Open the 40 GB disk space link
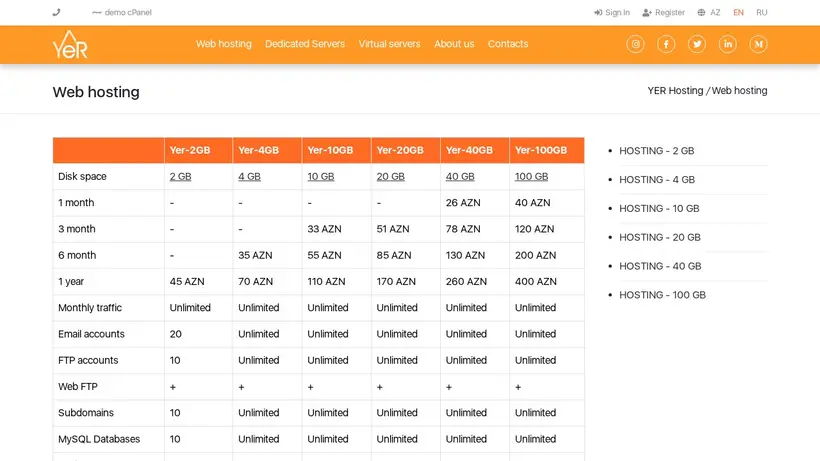 (x=460, y=177)
